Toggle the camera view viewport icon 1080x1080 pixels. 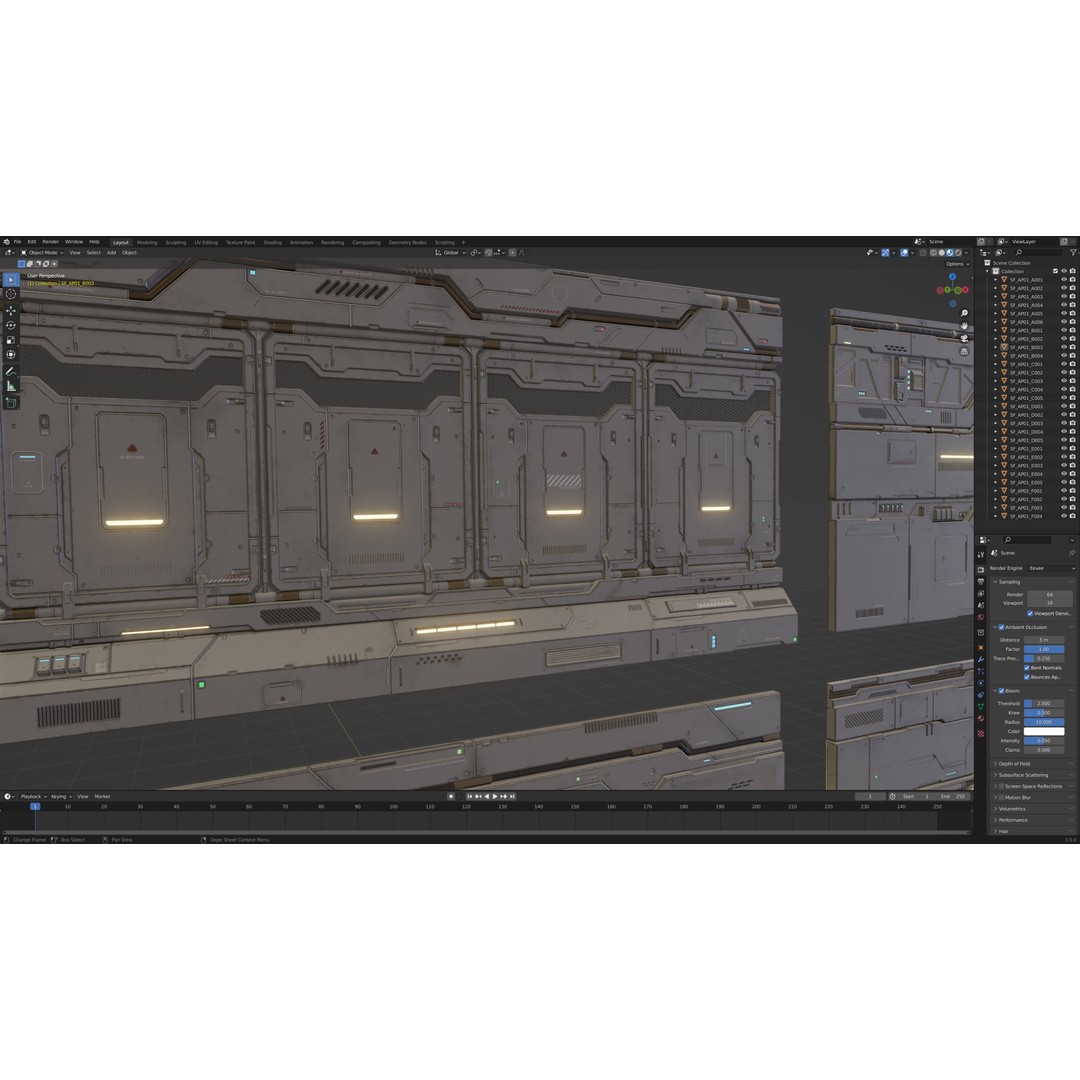(x=964, y=338)
